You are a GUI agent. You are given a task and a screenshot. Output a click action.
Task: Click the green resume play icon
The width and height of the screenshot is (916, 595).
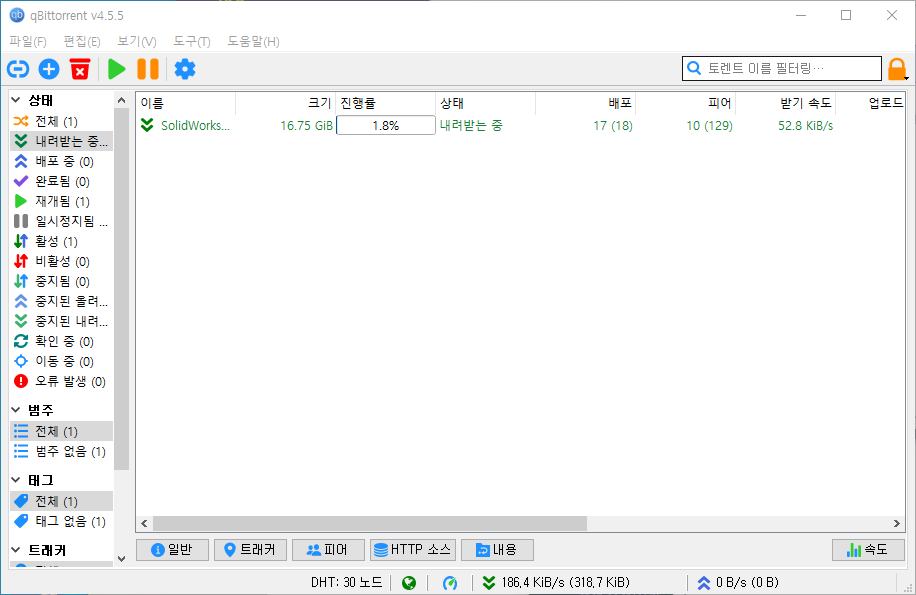pyautogui.click(x=117, y=69)
